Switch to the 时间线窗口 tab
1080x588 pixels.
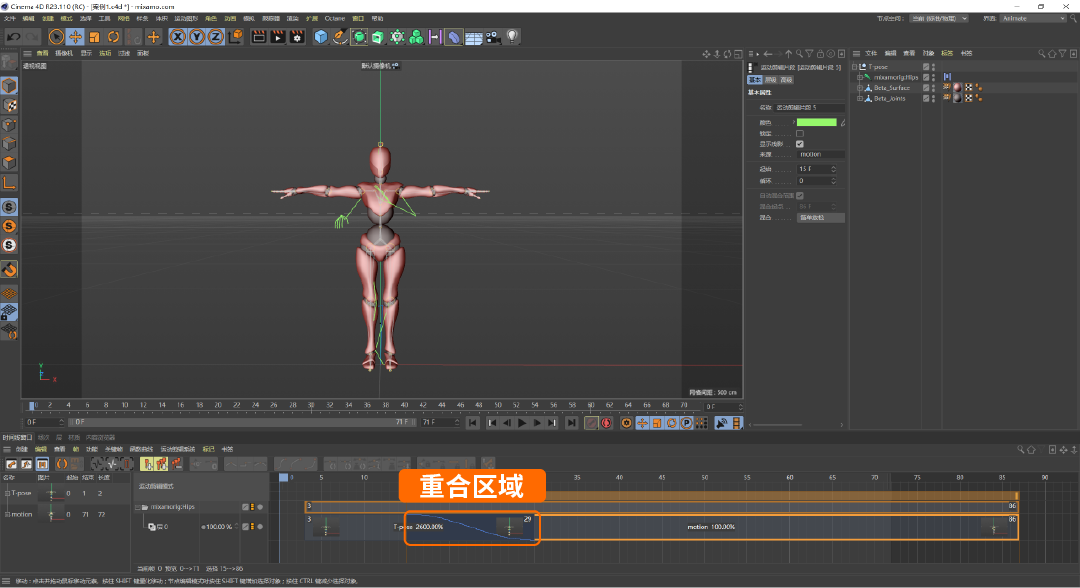[17, 437]
